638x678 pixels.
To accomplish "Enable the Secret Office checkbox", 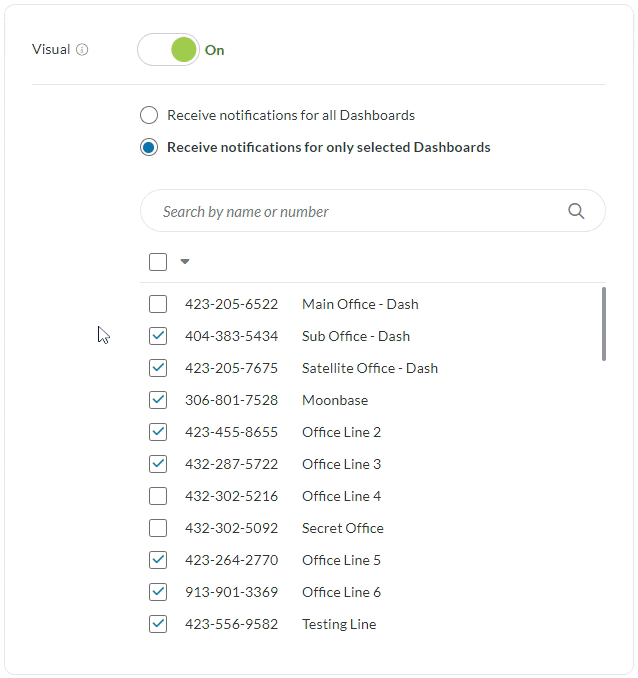I will pos(158,528).
